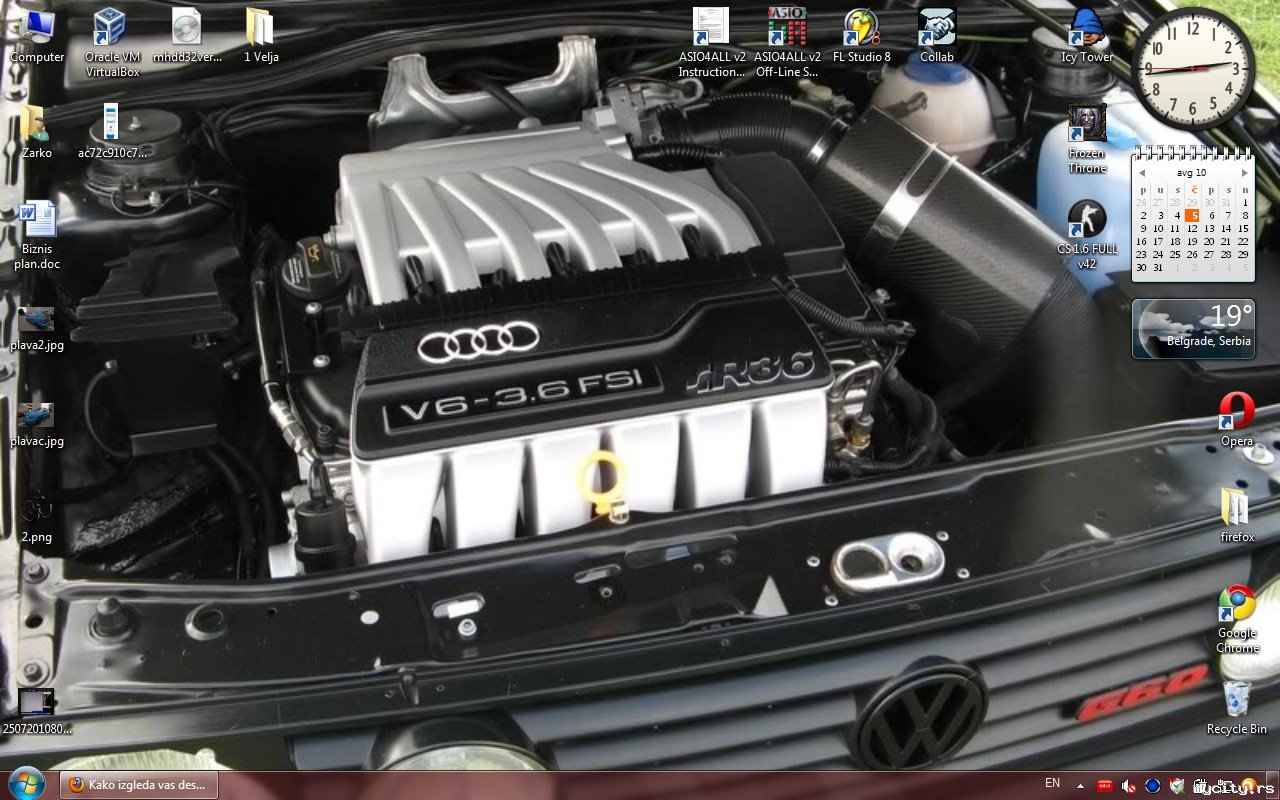This screenshot has height=800, width=1280.
Task: Go to previous month in calendar gadget
Action: click(x=1142, y=173)
